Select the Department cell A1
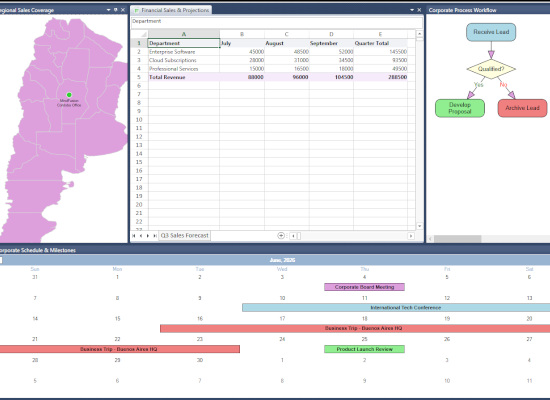This screenshot has width=550, height=400. (184, 43)
